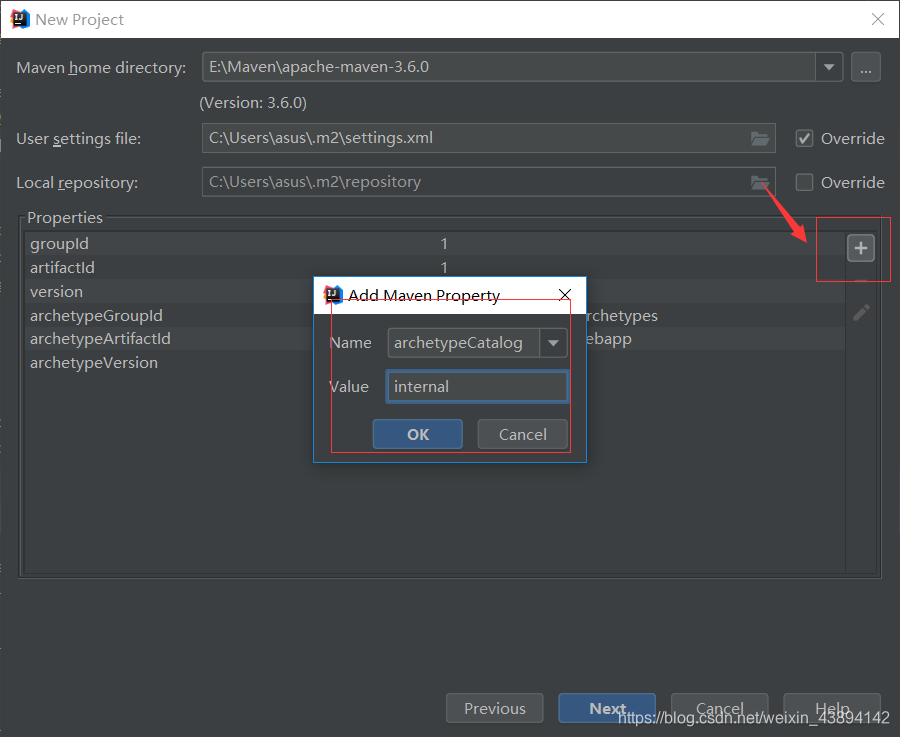Click the IntelliJ icon in Add Maven Property title

333,295
